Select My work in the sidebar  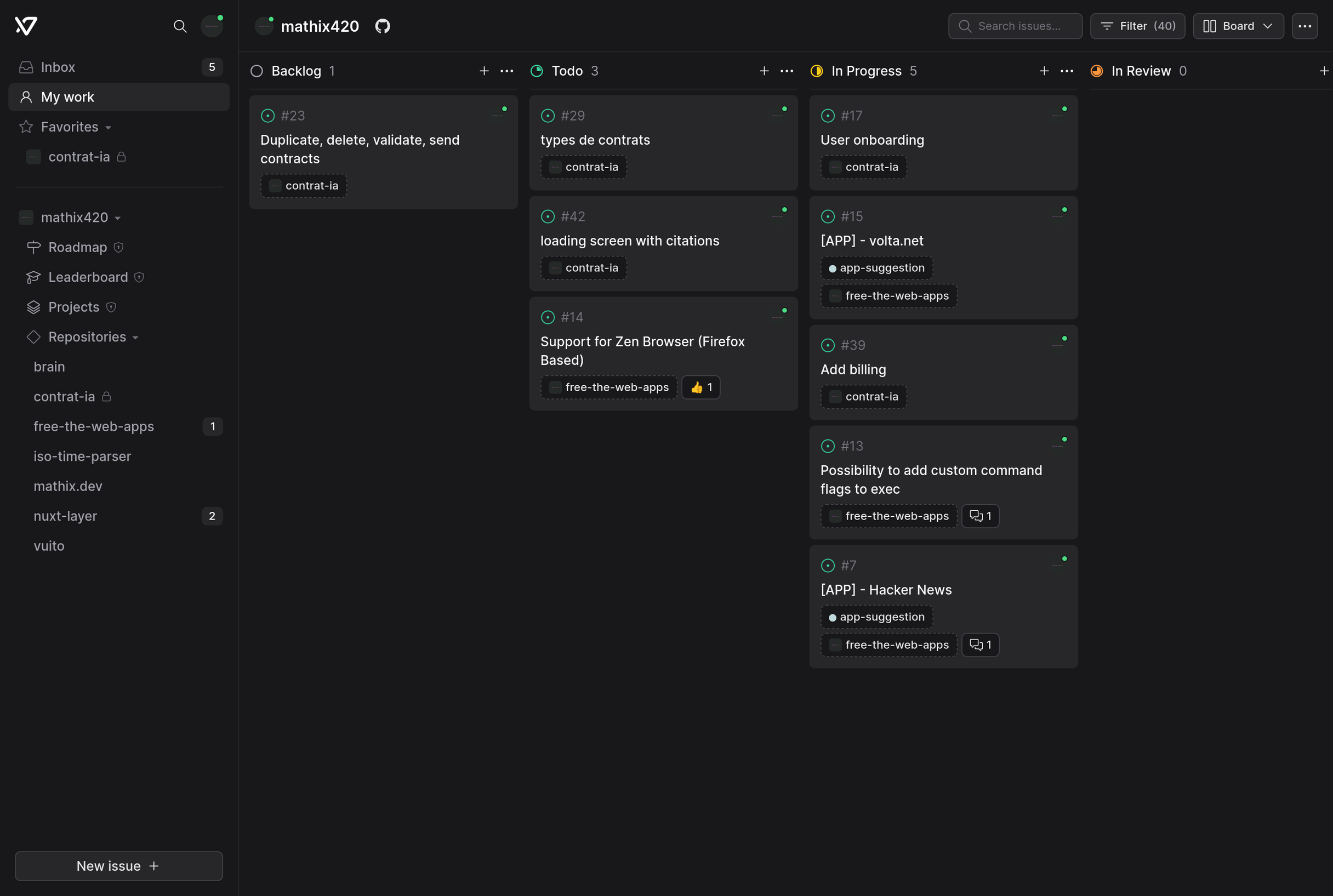pyautogui.click(x=67, y=96)
